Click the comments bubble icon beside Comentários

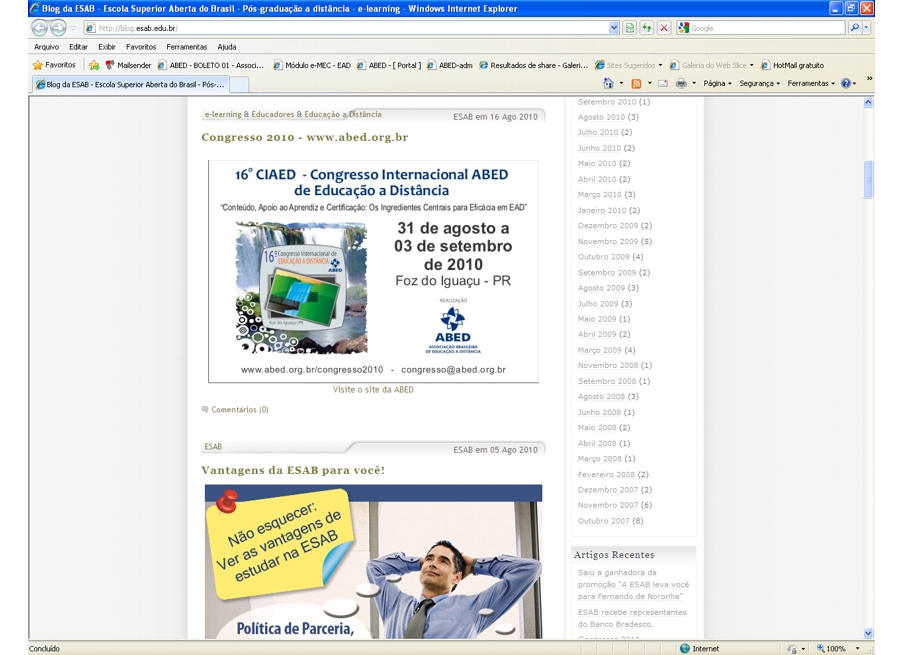[x=205, y=409]
